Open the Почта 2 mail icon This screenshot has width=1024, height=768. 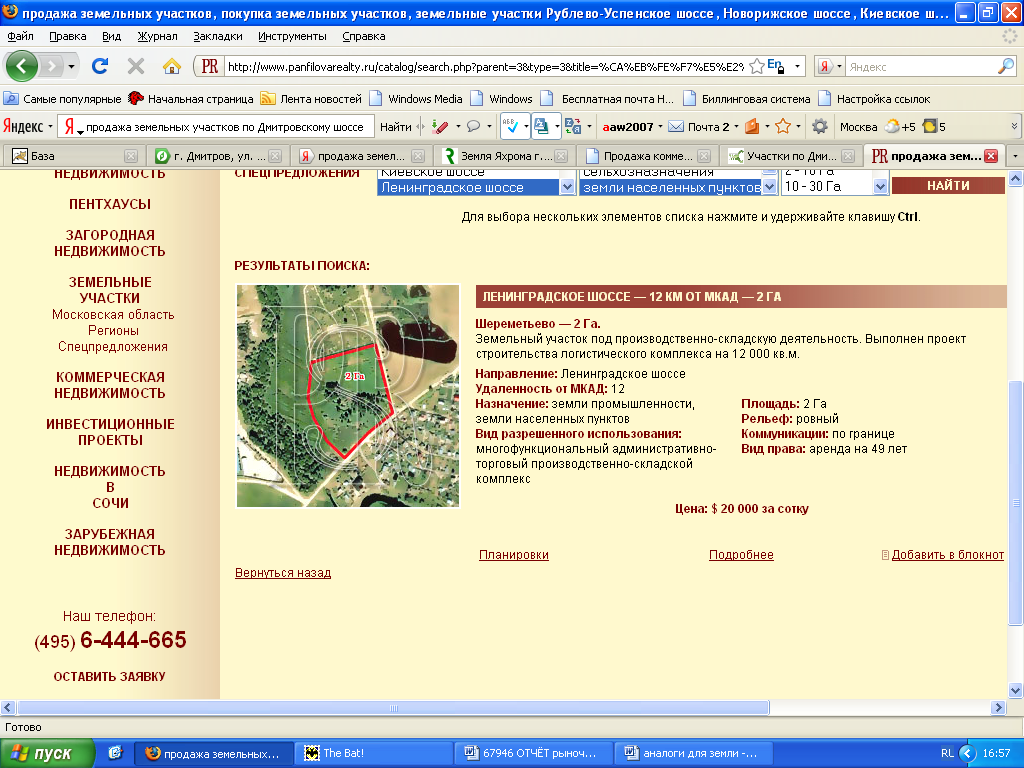coord(676,127)
